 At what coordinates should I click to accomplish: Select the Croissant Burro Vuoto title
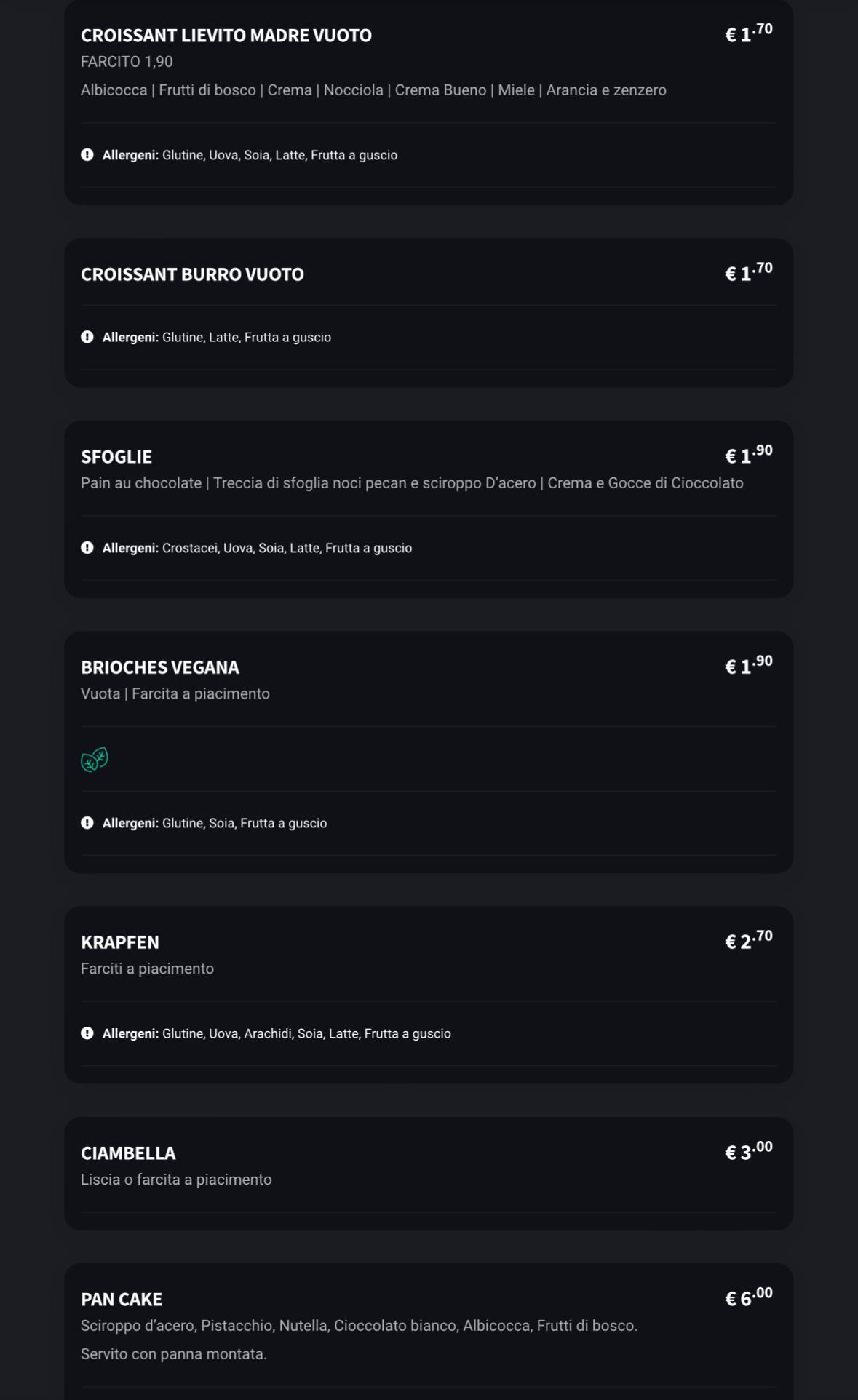[192, 274]
